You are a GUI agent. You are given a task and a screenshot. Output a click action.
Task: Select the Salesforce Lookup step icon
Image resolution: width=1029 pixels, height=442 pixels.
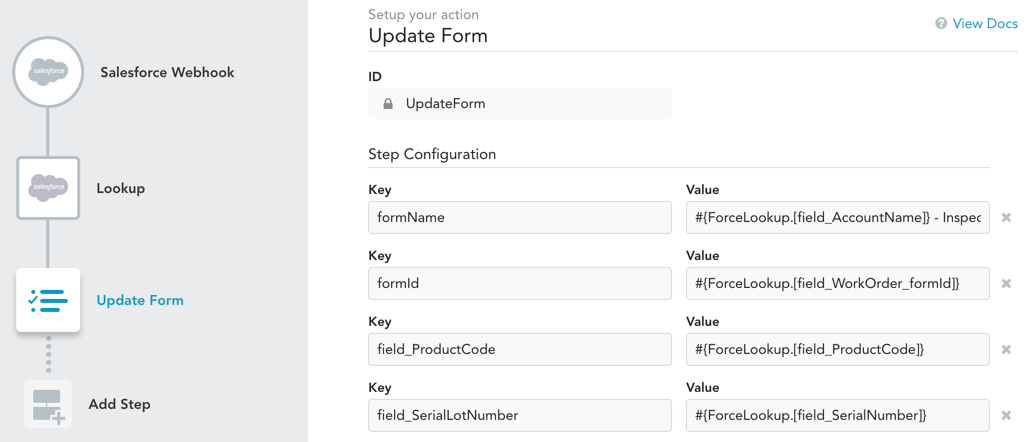(48, 188)
